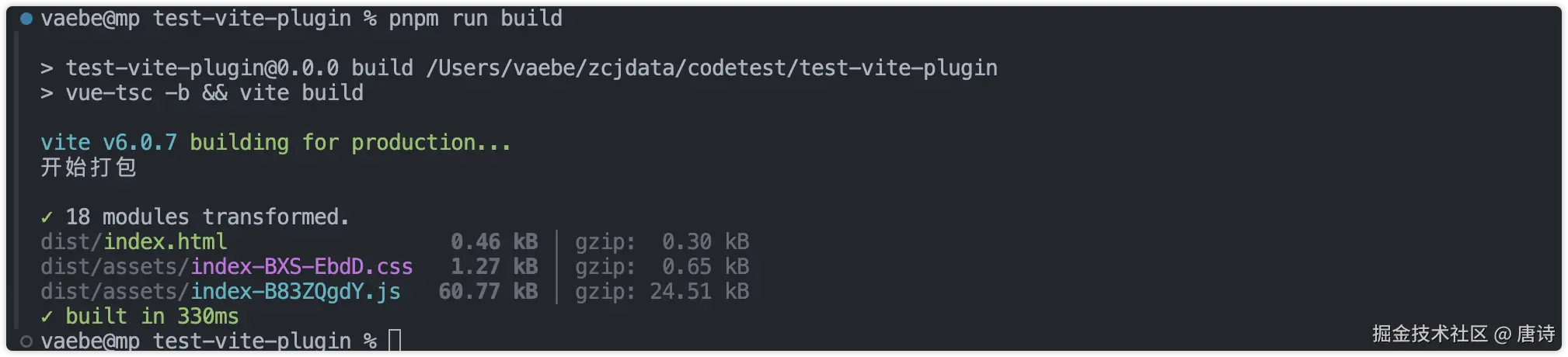Open the dist/index.html file link
Screen dimensions: 1568x357
click(165, 242)
